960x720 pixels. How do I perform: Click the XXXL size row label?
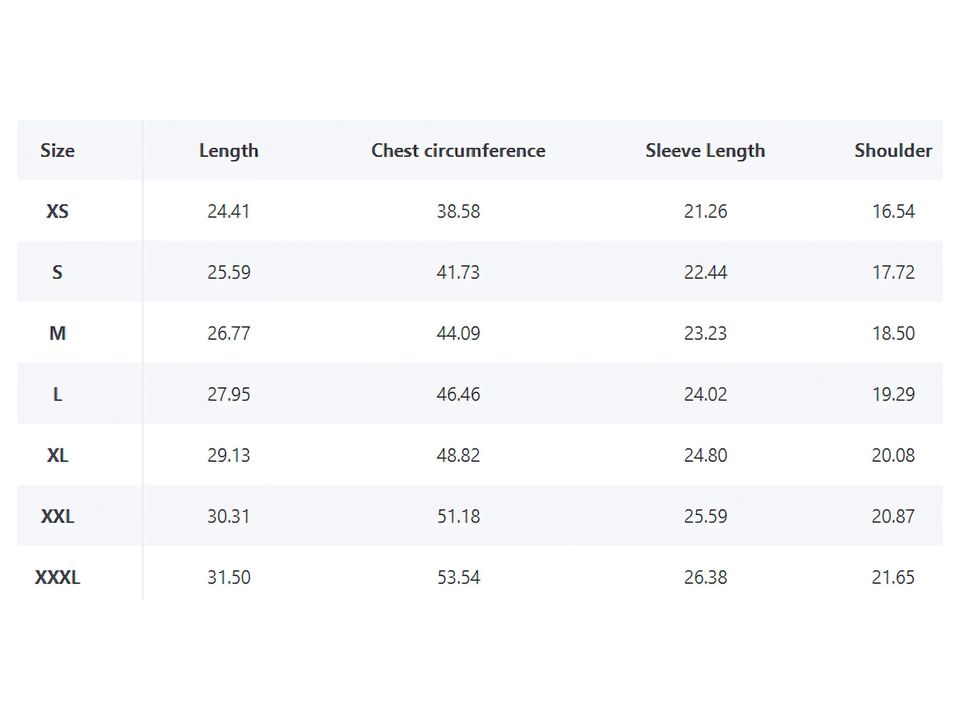(57, 578)
